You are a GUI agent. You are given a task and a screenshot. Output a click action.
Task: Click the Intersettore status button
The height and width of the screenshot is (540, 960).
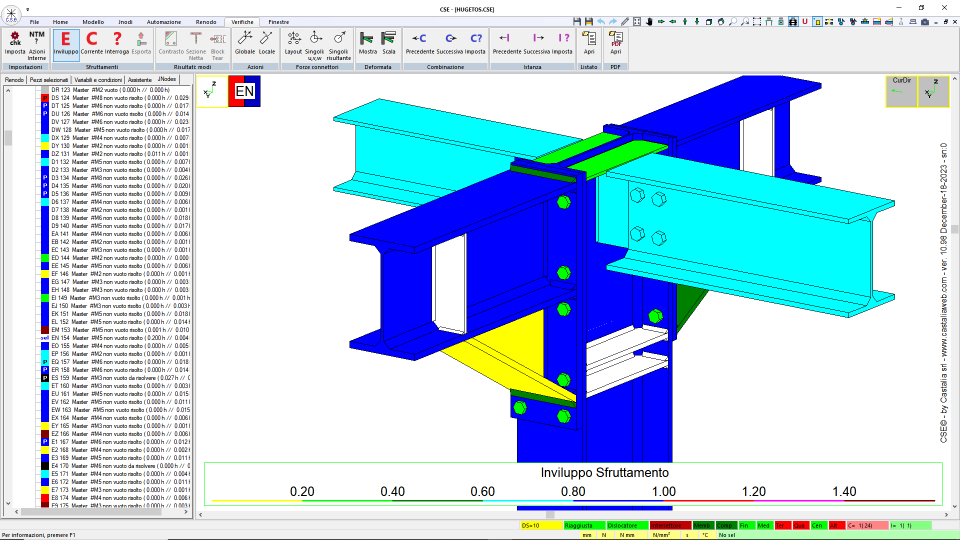[670, 525]
